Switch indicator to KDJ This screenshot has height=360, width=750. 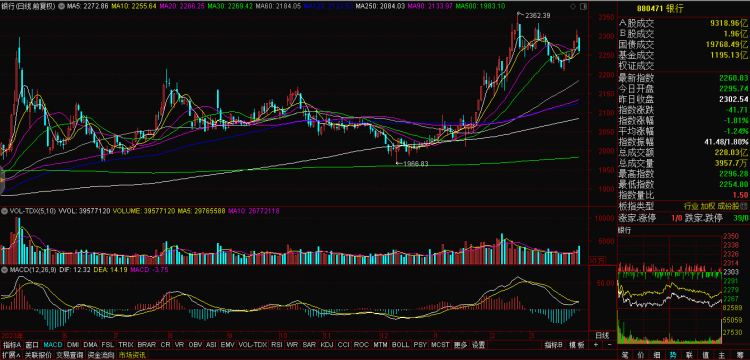pyautogui.click(x=327, y=345)
